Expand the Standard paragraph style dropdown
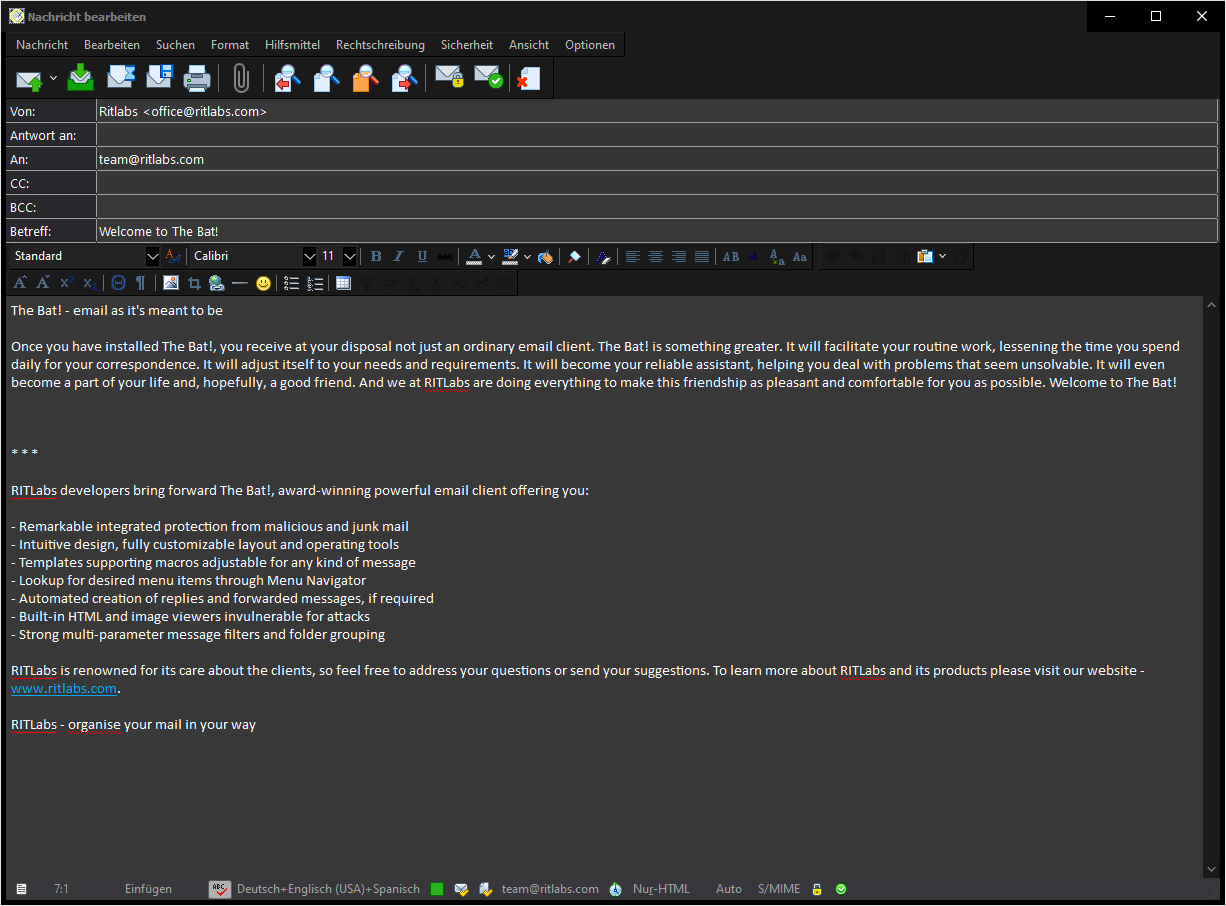The width and height of the screenshot is (1226, 906). [x=152, y=256]
